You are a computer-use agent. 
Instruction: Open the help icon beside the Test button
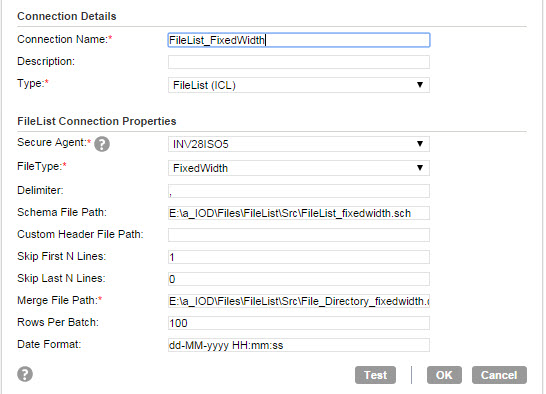pyautogui.click(x=25, y=374)
